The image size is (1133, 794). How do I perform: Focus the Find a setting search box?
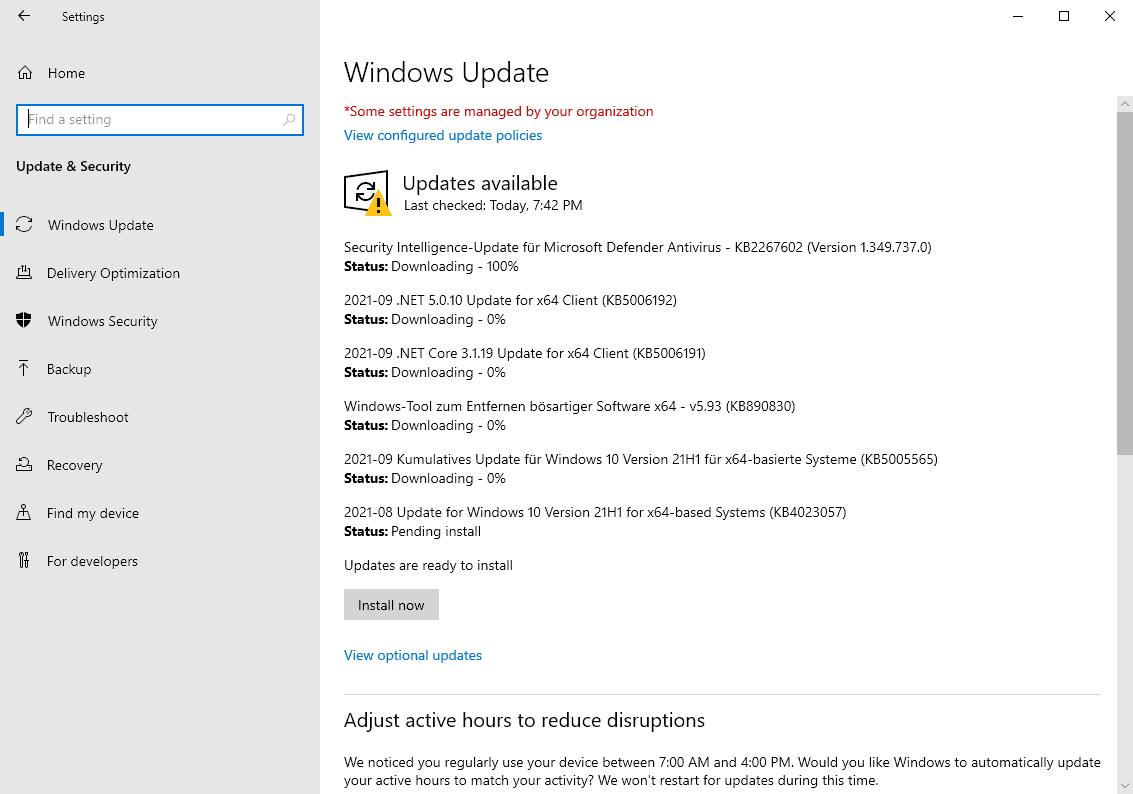[160, 120]
